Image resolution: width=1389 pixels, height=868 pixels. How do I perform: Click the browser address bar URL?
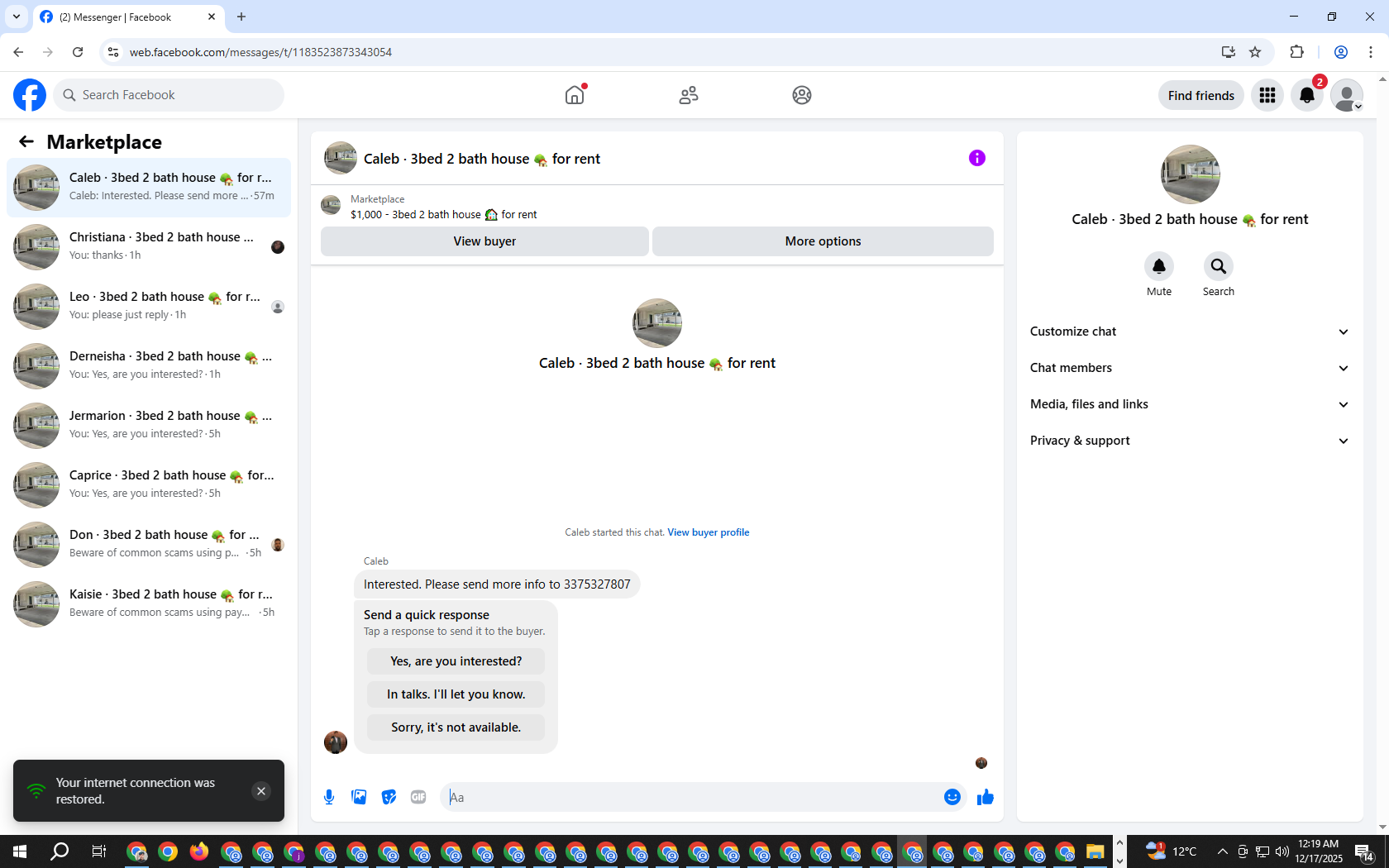tap(260, 52)
